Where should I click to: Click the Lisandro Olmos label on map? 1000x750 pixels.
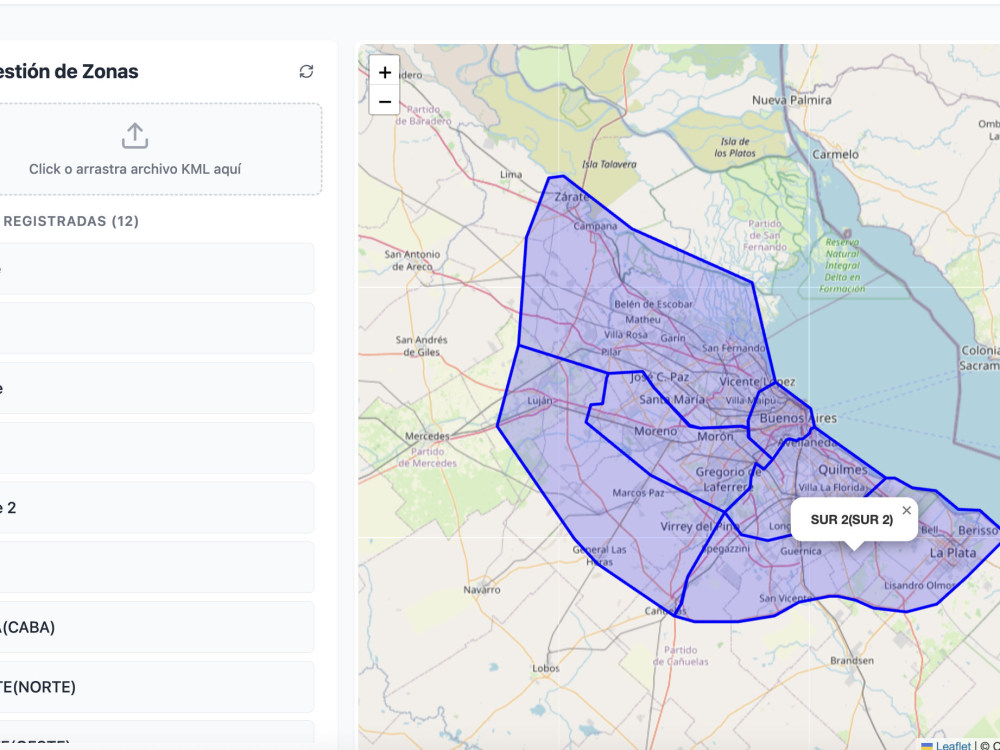pos(920,585)
